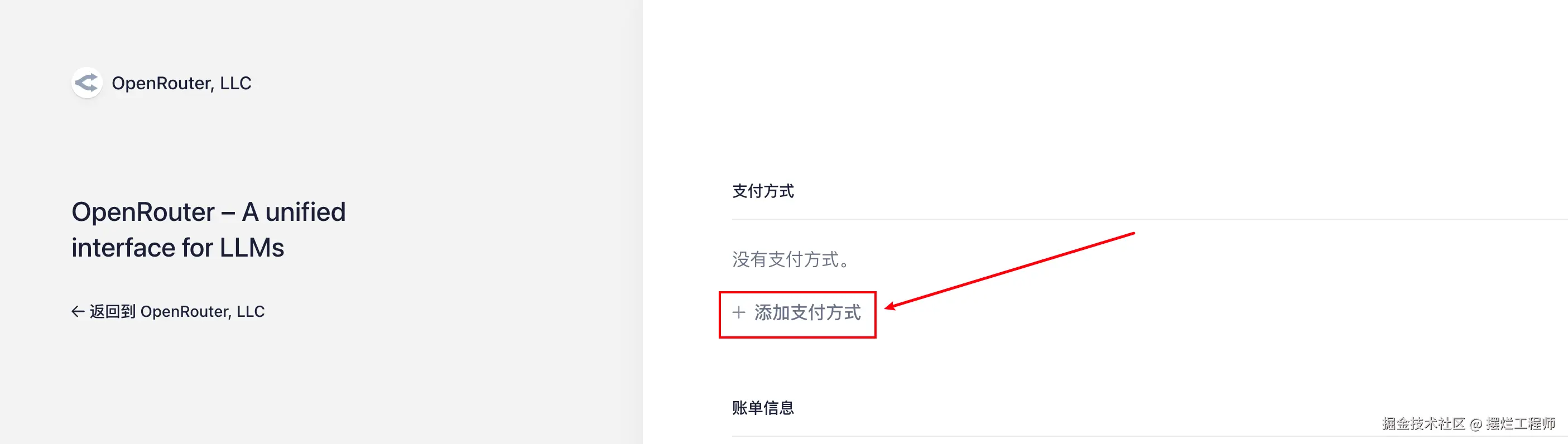Click the OpenRouter logo icon

pyautogui.click(x=86, y=83)
